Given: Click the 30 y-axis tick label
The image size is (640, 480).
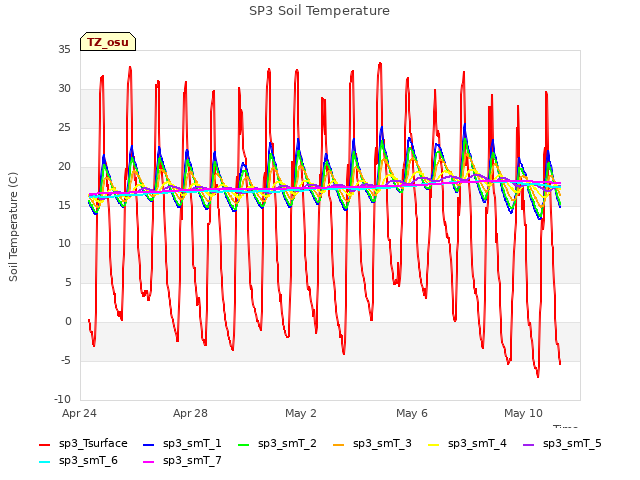Looking at the screenshot, I should pos(64,89).
